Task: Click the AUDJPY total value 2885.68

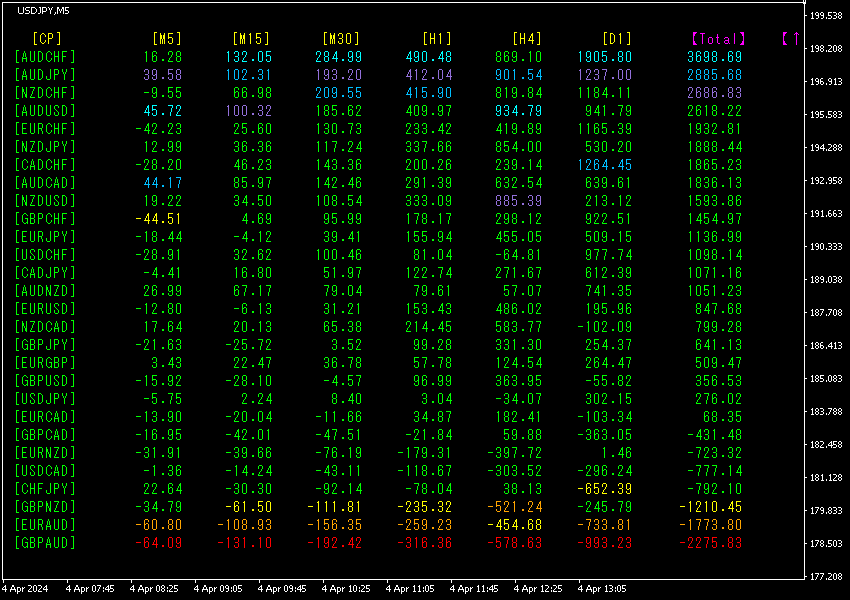Action: [714, 75]
